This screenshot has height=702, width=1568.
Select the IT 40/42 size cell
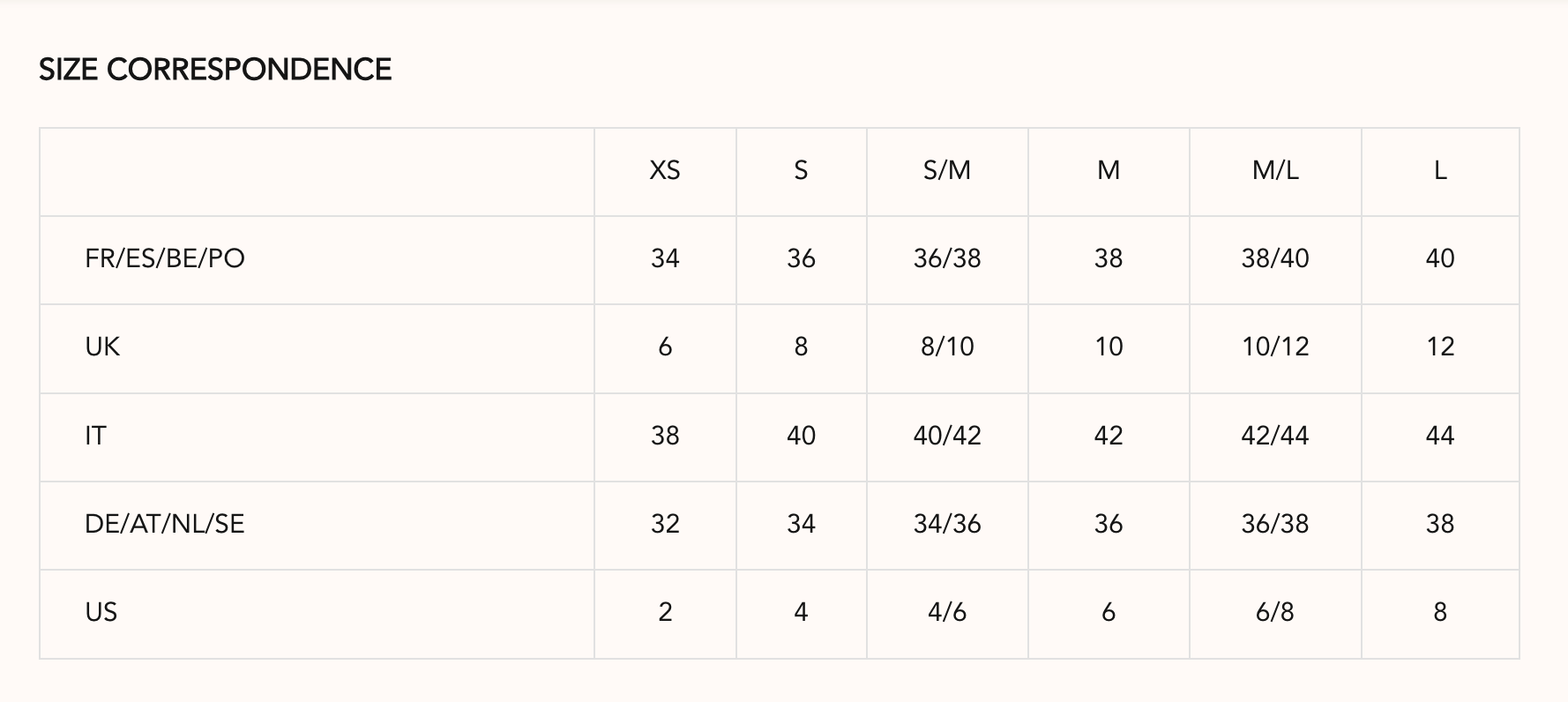[947, 436]
